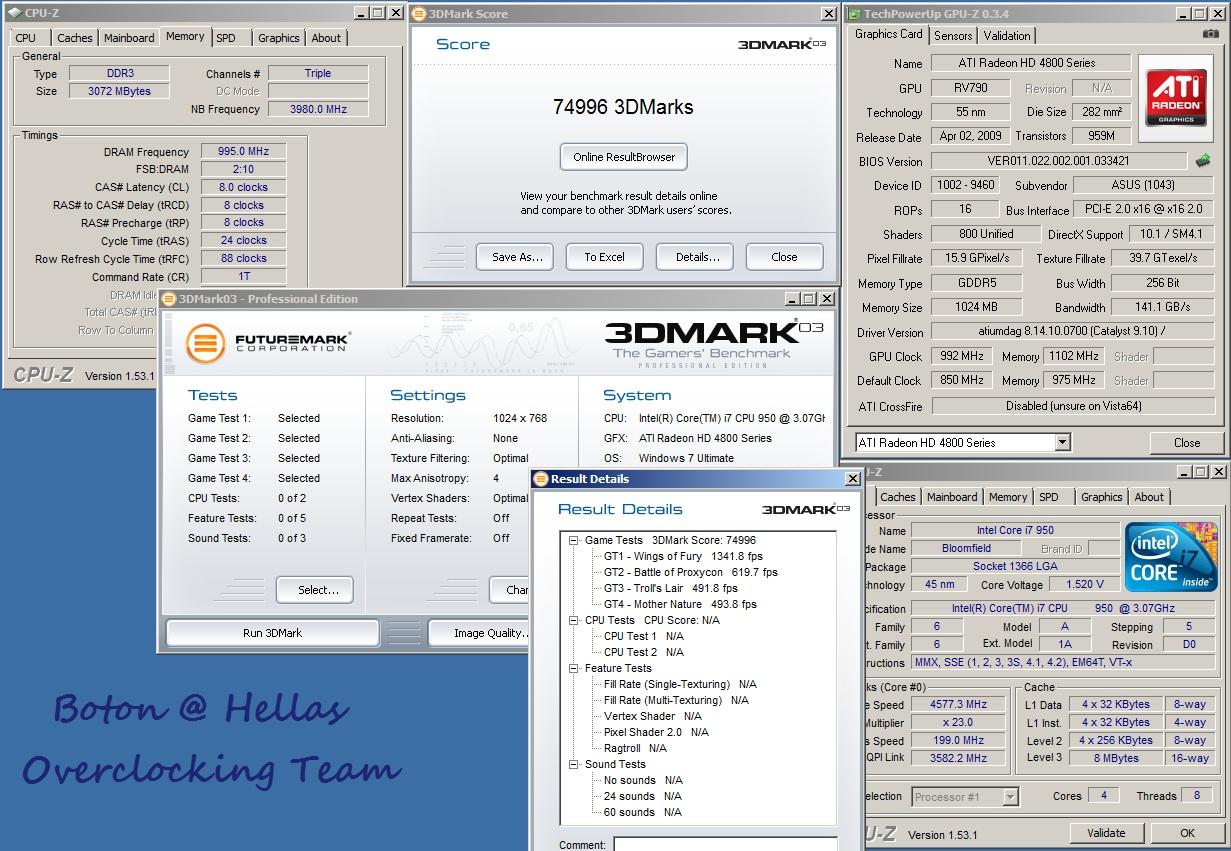Click the Run 3DMark button
Screen dimensions: 1231x851
272,633
